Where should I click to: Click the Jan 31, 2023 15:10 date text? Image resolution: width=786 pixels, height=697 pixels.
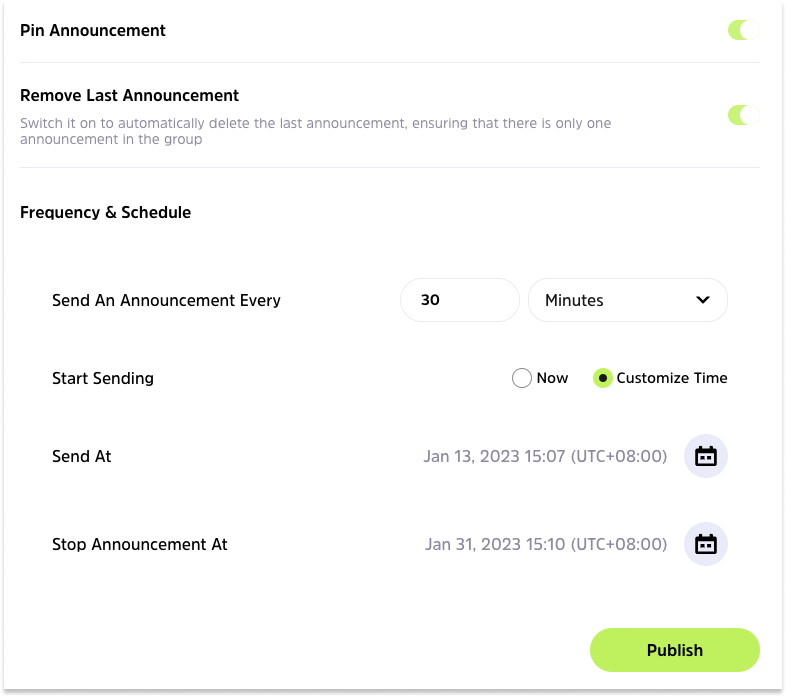pyautogui.click(x=546, y=544)
